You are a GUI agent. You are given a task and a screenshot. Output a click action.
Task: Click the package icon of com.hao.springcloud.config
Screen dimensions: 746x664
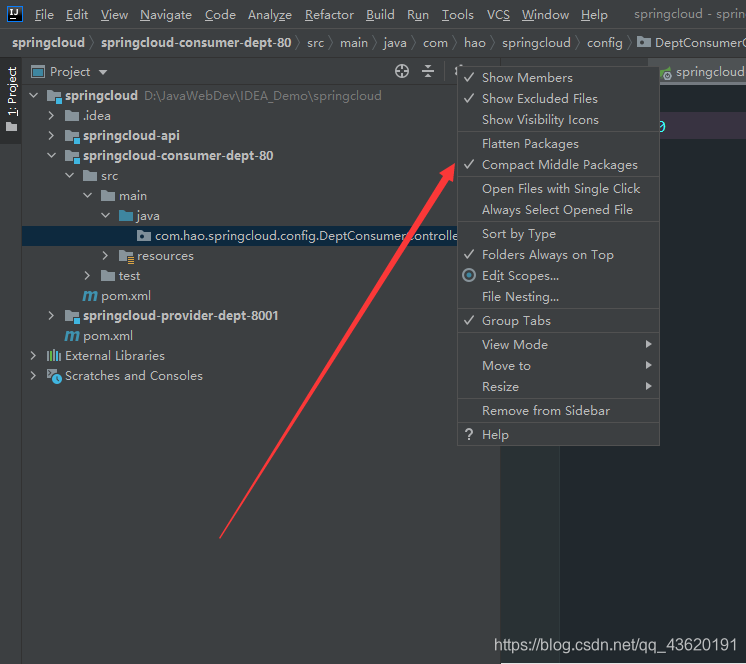144,236
